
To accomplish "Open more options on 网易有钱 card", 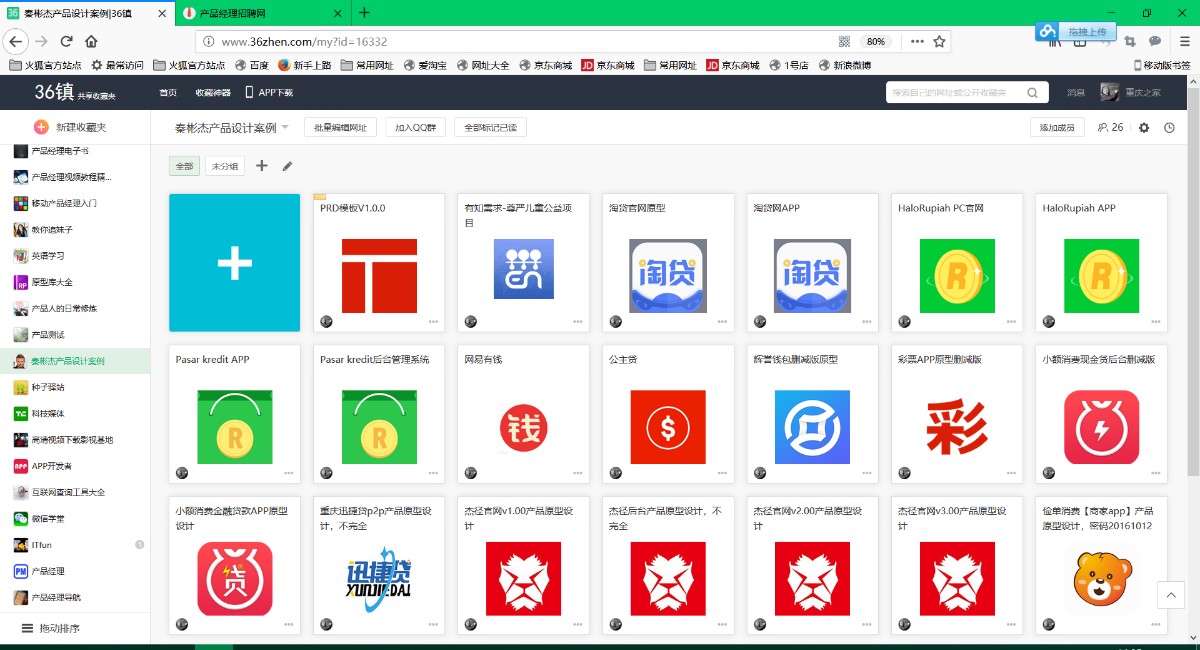I will coord(577,473).
